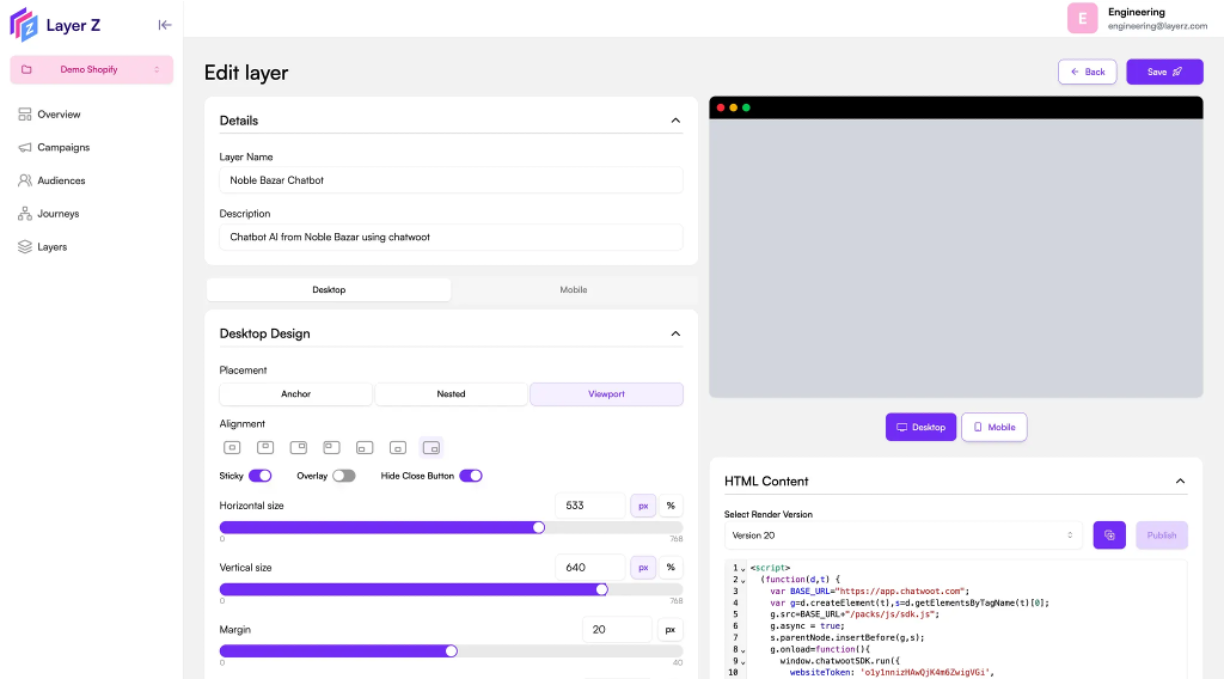Pick the bottom-left alignment icon
The height and width of the screenshot is (680, 1224).
[365, 448]
